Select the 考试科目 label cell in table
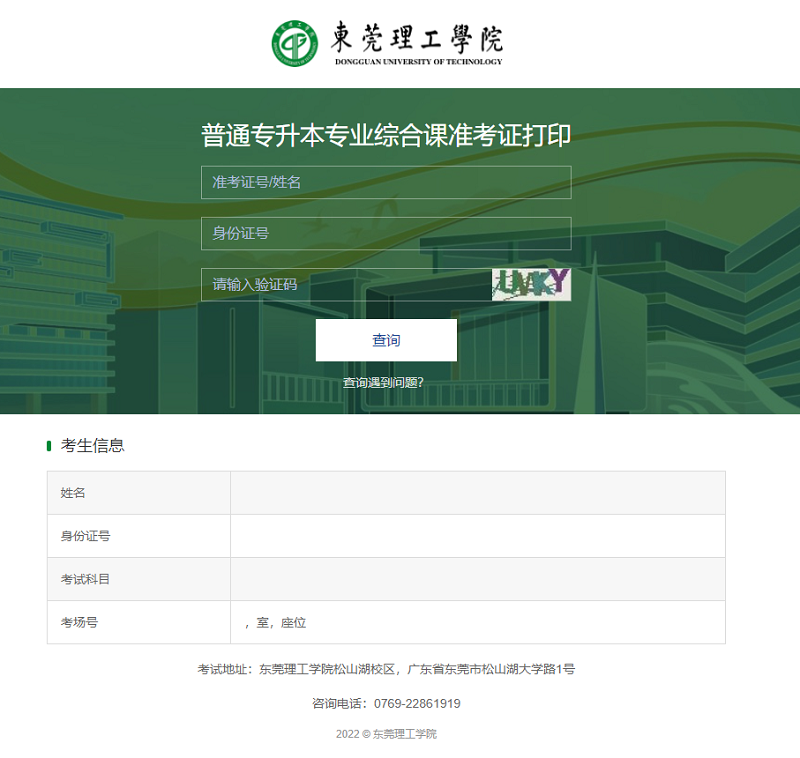The height and width of the screenshot is (758, 800). pos(138,579)
